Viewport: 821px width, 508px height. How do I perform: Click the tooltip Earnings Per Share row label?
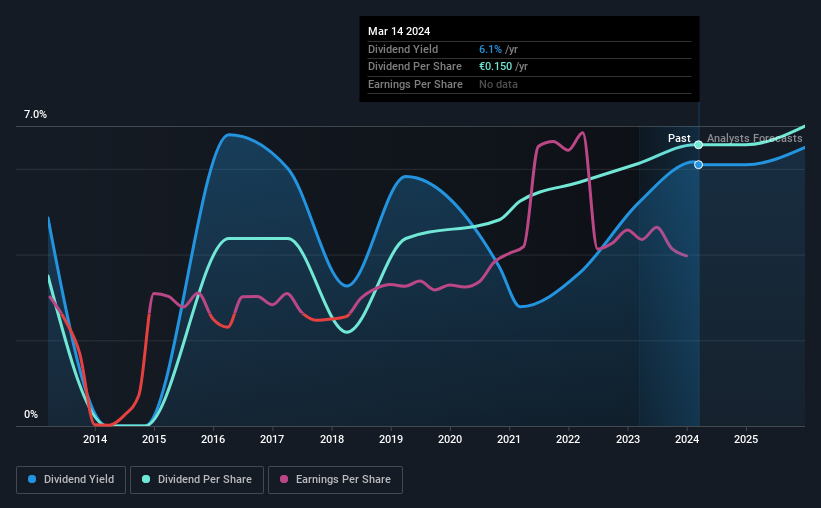pos(415,84)
